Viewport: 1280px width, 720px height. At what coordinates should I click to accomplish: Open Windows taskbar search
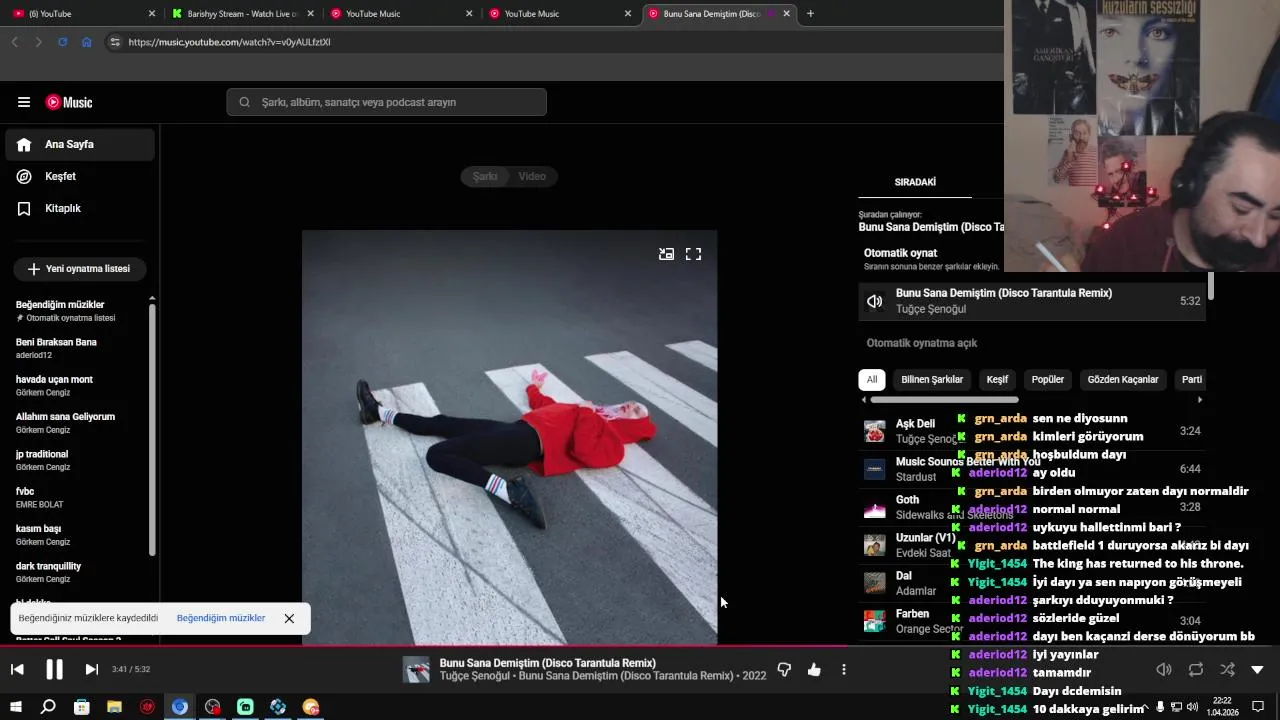(48, 707)
